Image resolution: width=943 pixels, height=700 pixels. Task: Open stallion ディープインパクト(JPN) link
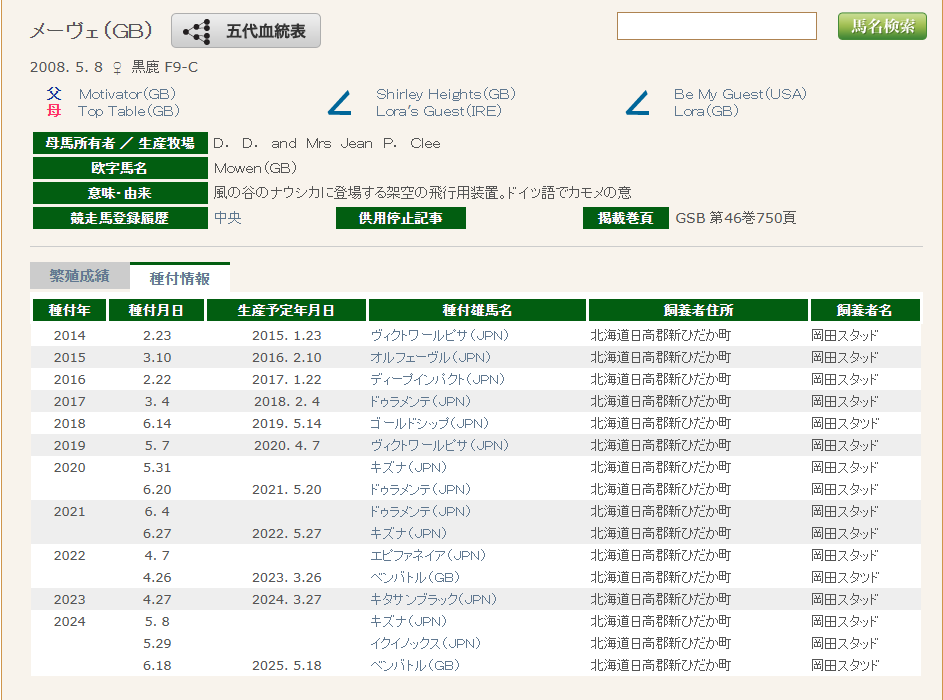437,379
